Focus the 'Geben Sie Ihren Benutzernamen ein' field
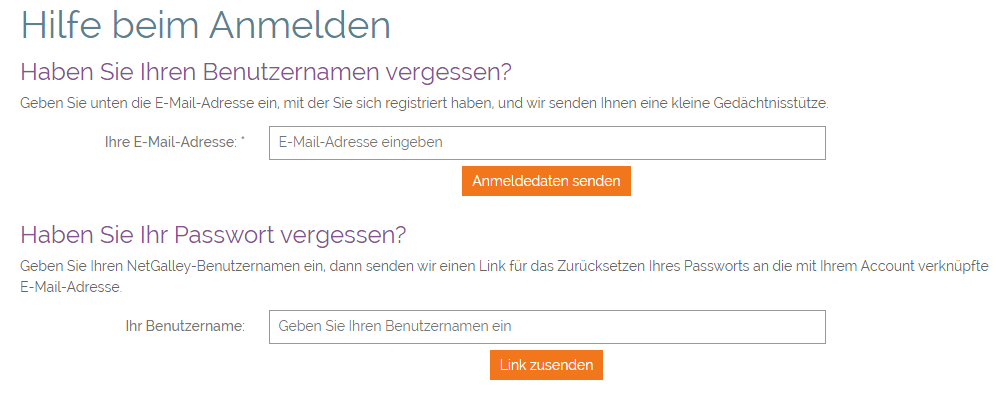 pyautogui.click(x=547, y=327)
